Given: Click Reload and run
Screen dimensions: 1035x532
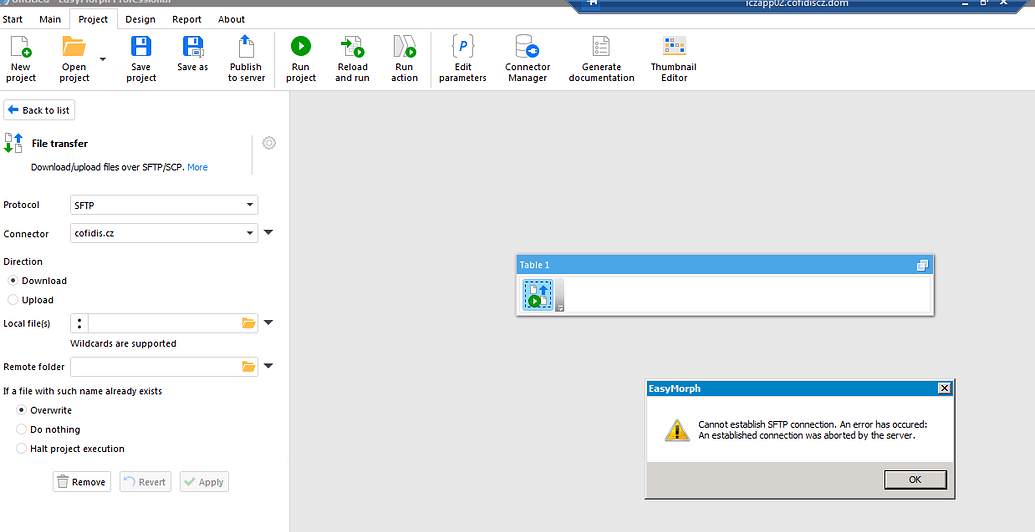Looking at the screenshot, I should pos(352,59).
